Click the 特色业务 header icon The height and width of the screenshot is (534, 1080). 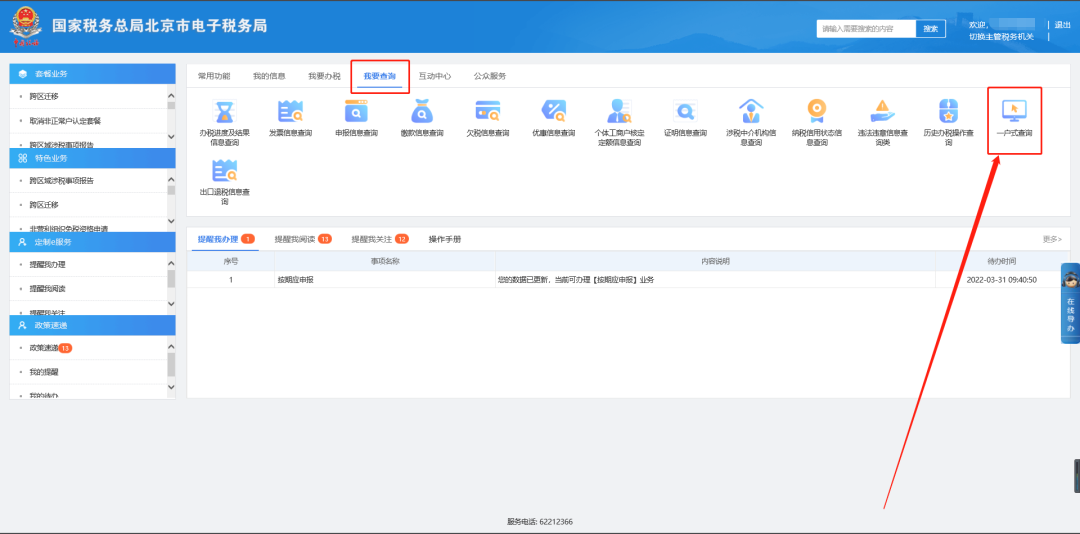pos(23,158)
